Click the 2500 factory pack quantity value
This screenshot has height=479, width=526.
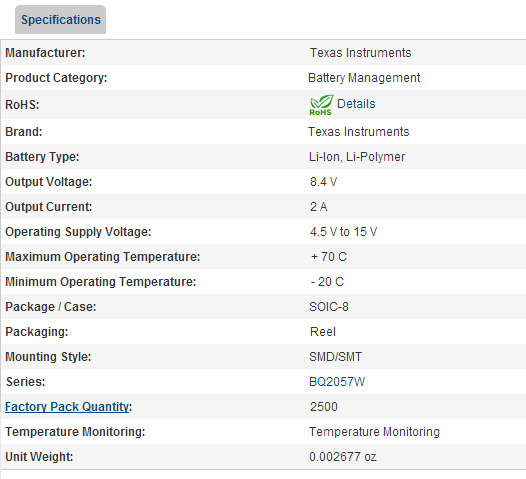click(x=324, y=407)
